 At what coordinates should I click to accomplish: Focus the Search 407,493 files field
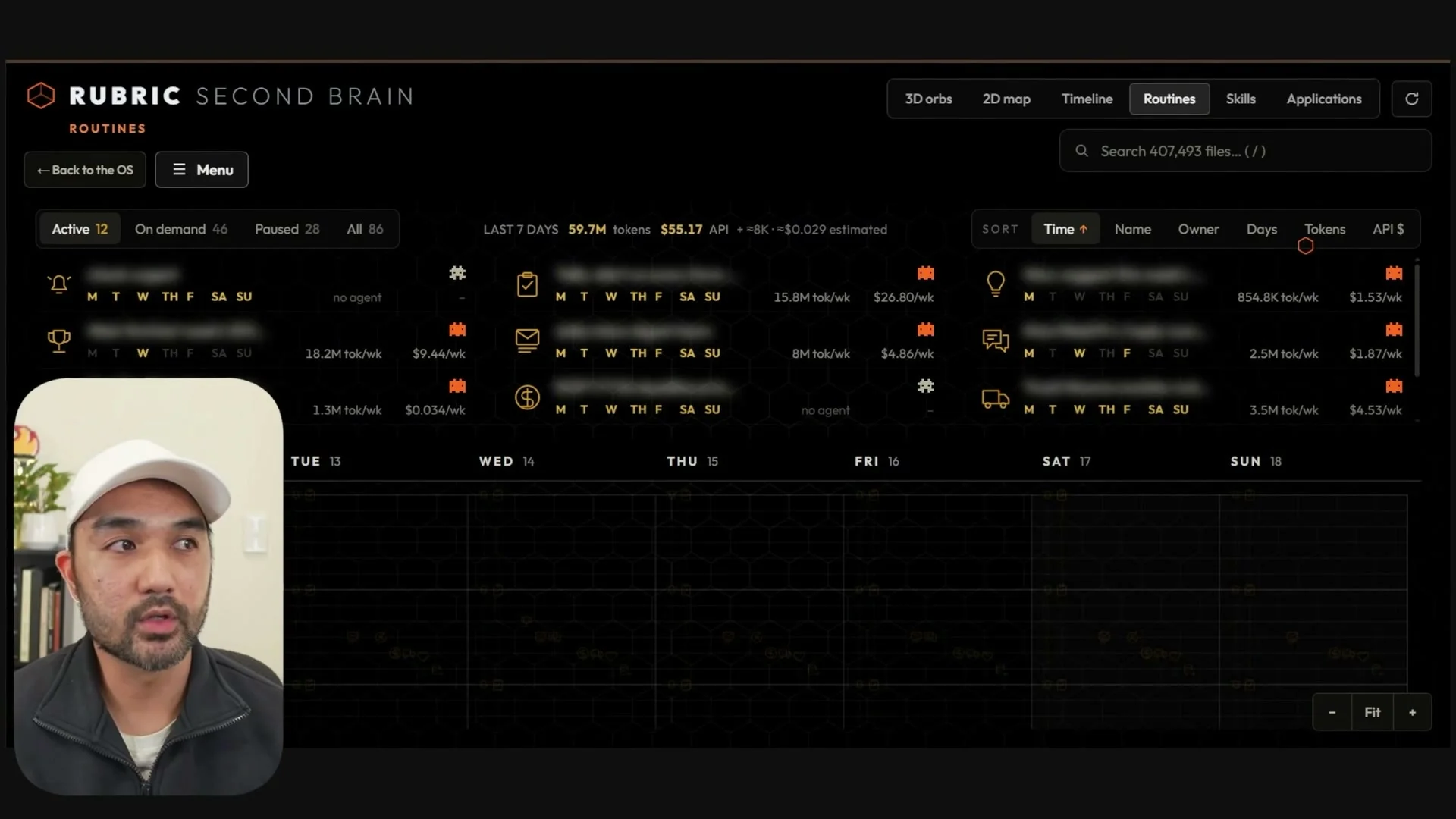pos(1245,151)
